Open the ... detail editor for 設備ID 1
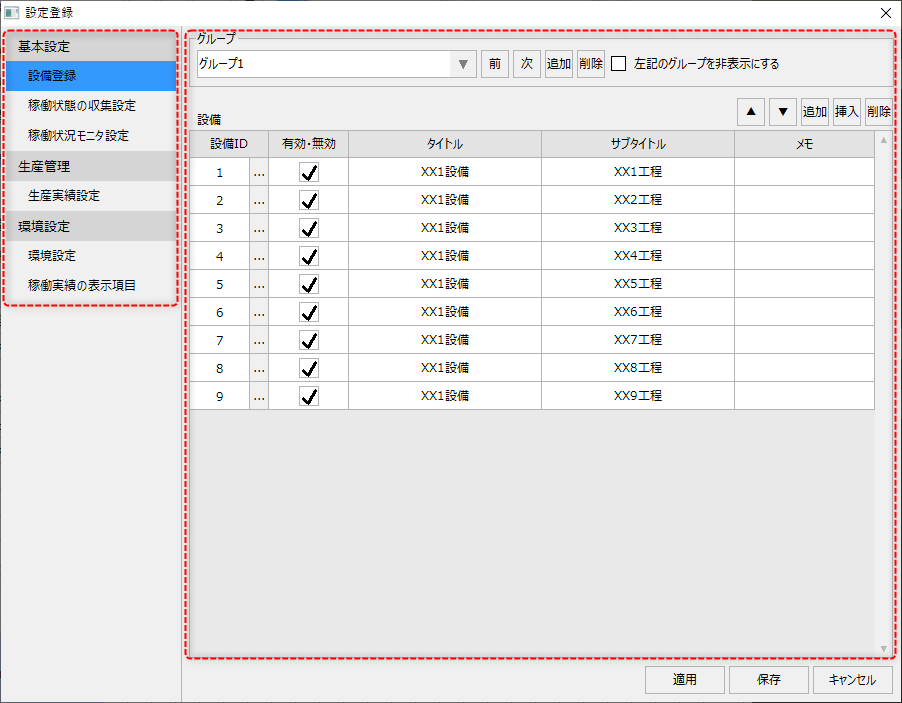This screenshot has height=703, width=902. pyautogui.click(x=258, y=171)
